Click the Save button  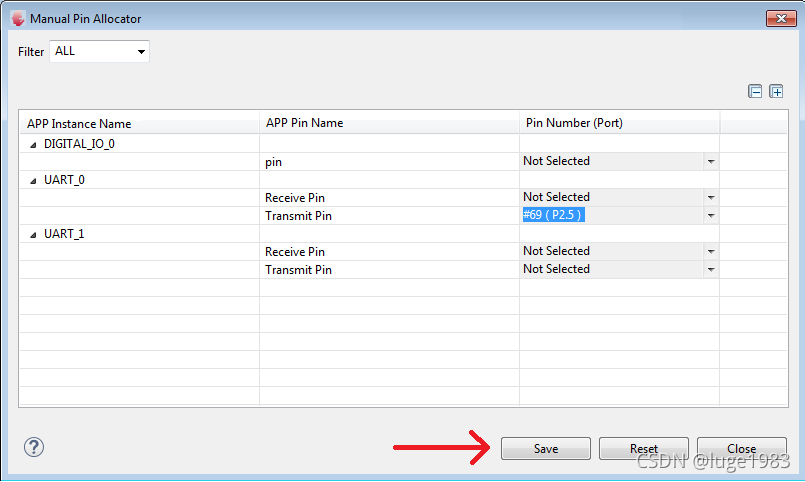tap(546, 449)
